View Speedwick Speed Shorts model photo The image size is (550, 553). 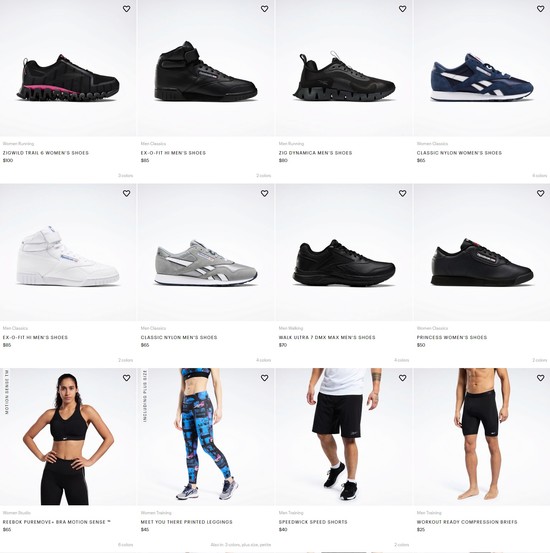coord(344,437)
